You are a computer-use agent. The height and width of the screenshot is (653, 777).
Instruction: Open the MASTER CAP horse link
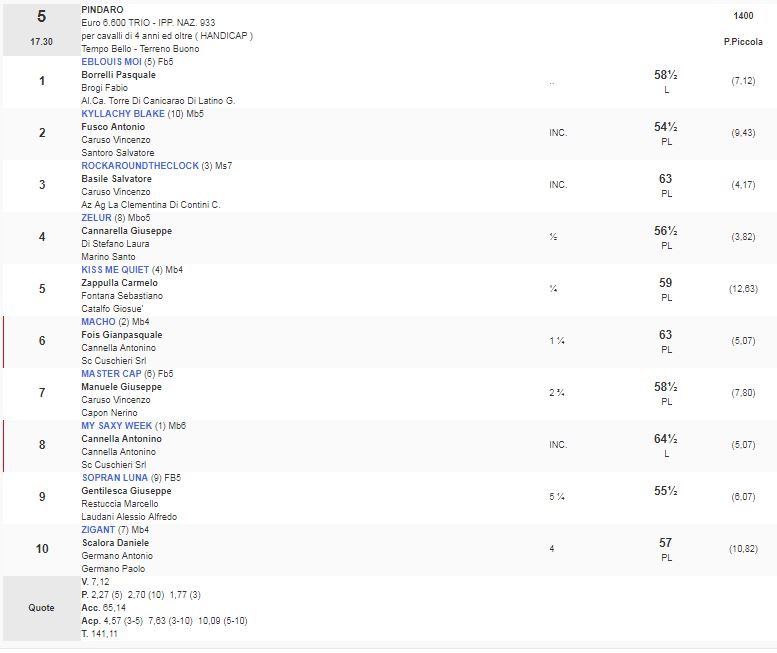click(111, 374)
